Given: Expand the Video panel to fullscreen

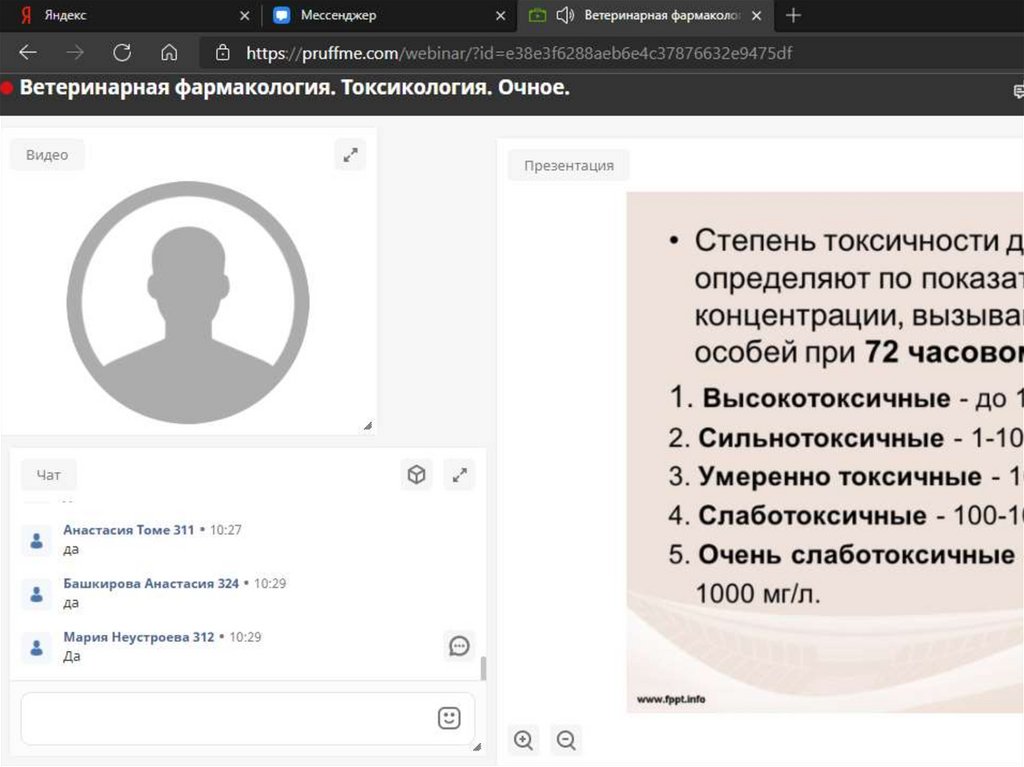Looking at the screenshot, I should coord(350,155).
